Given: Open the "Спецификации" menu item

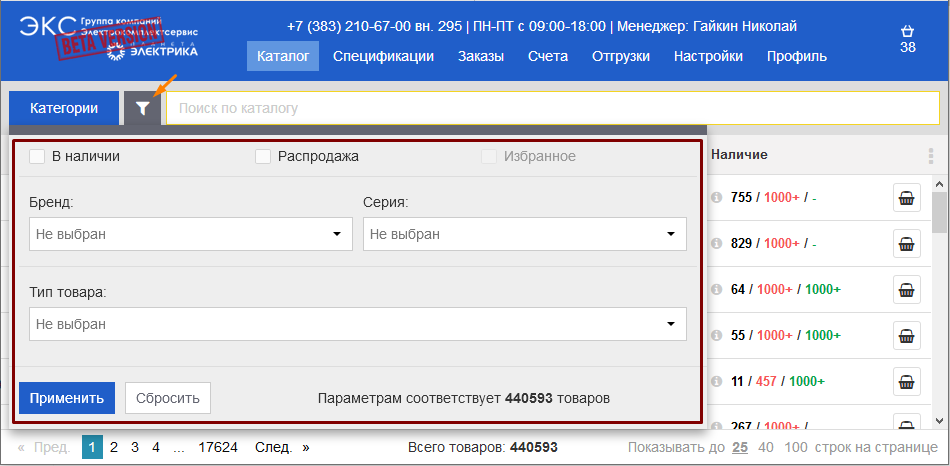Looking at the screenshot, I should tap(383, 56).
